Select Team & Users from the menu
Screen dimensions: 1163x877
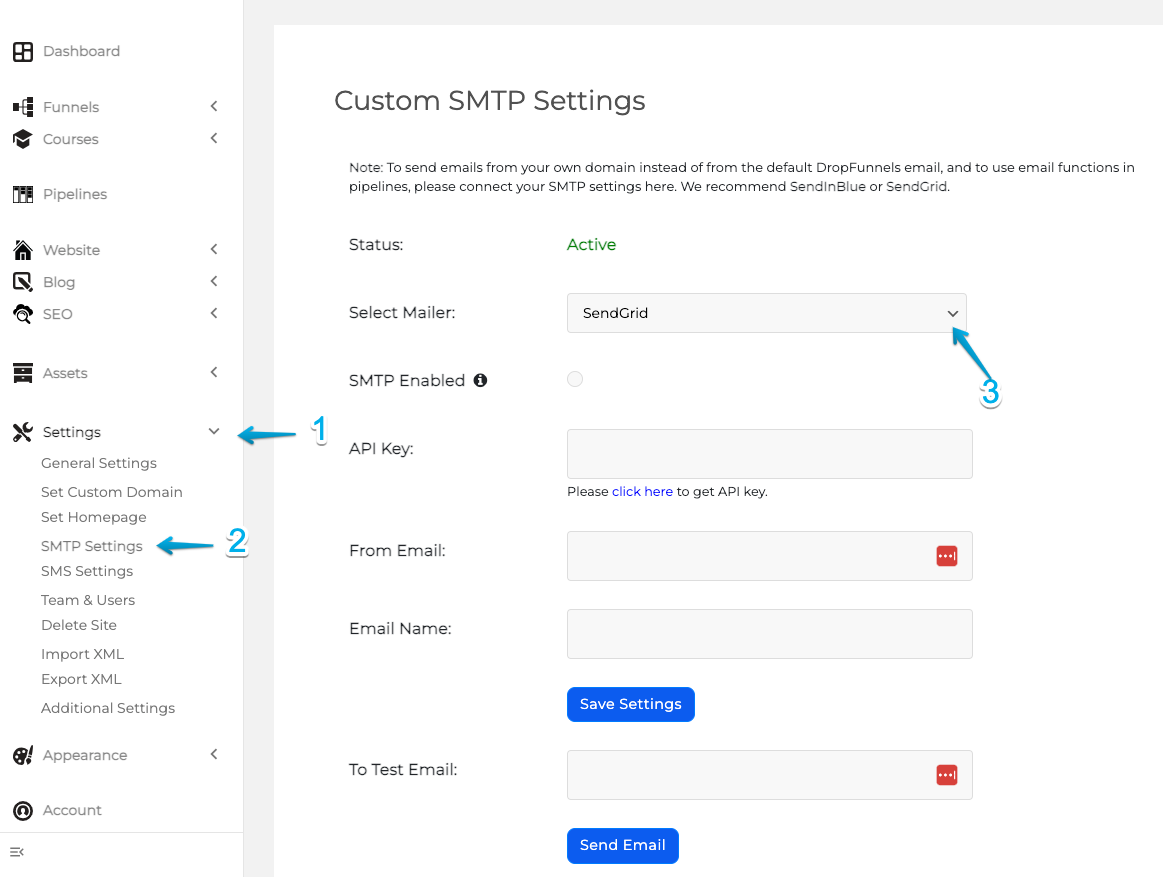[x=88, y=599]
